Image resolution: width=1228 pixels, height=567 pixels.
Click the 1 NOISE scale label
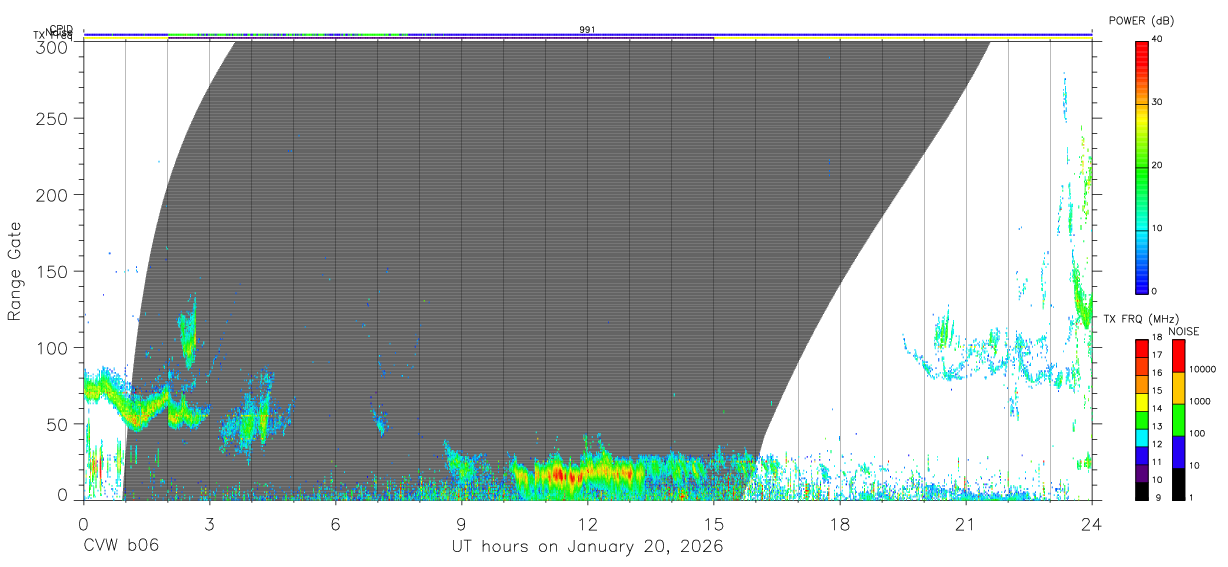point(1191,497)
